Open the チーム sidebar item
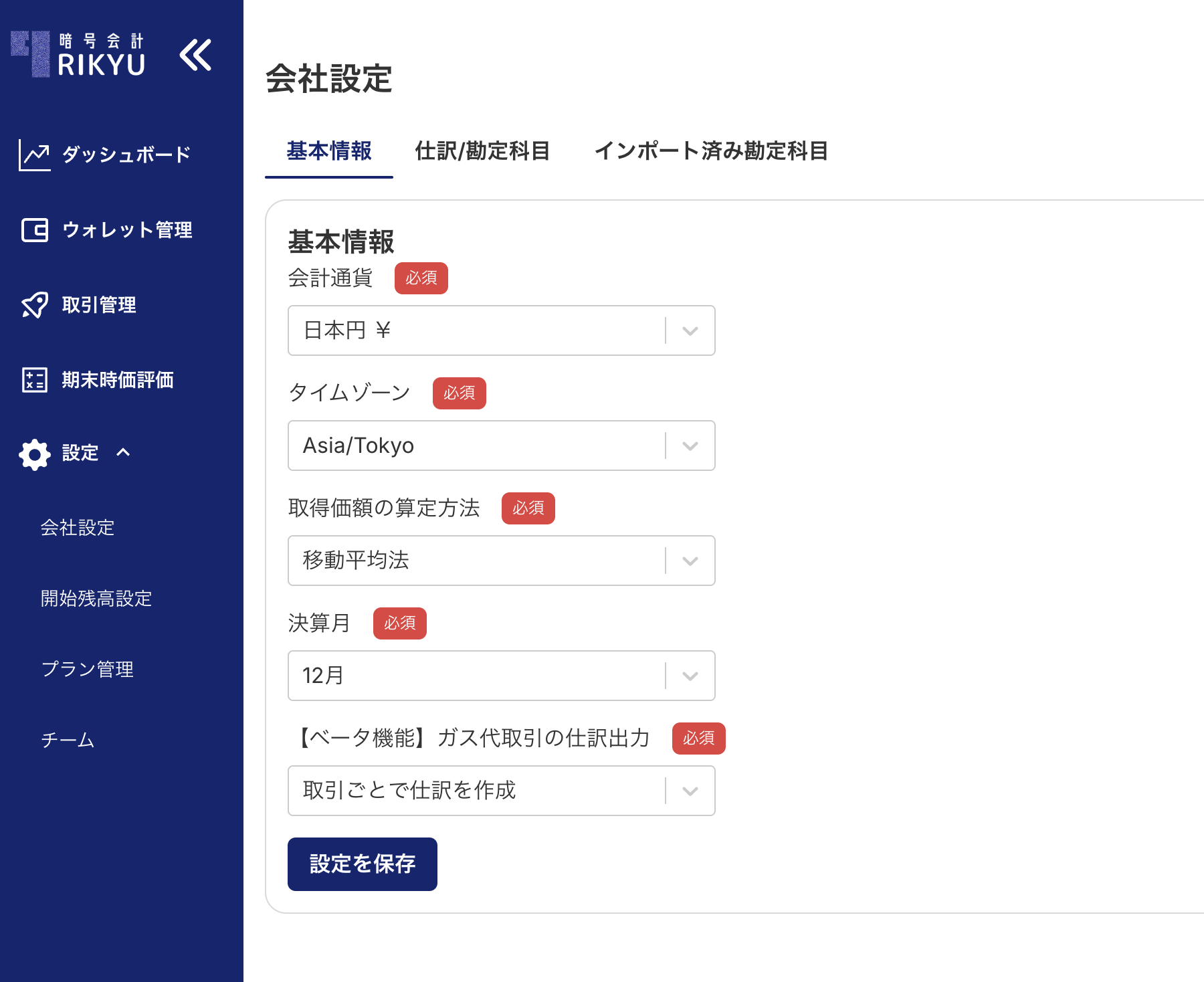This screenshot has height=982, width=1204. click(x=68, y=741)
